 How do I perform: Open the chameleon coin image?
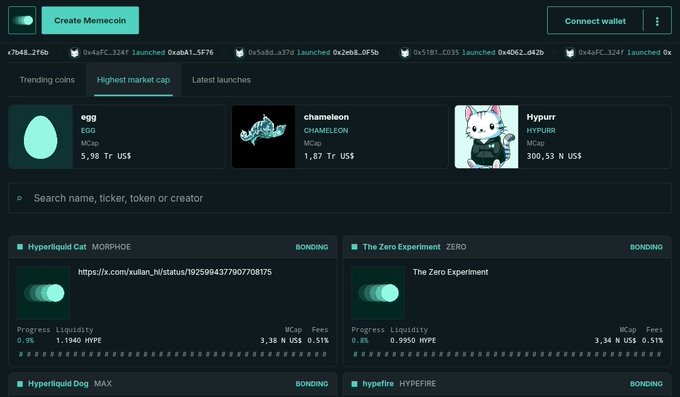[263, 137]
